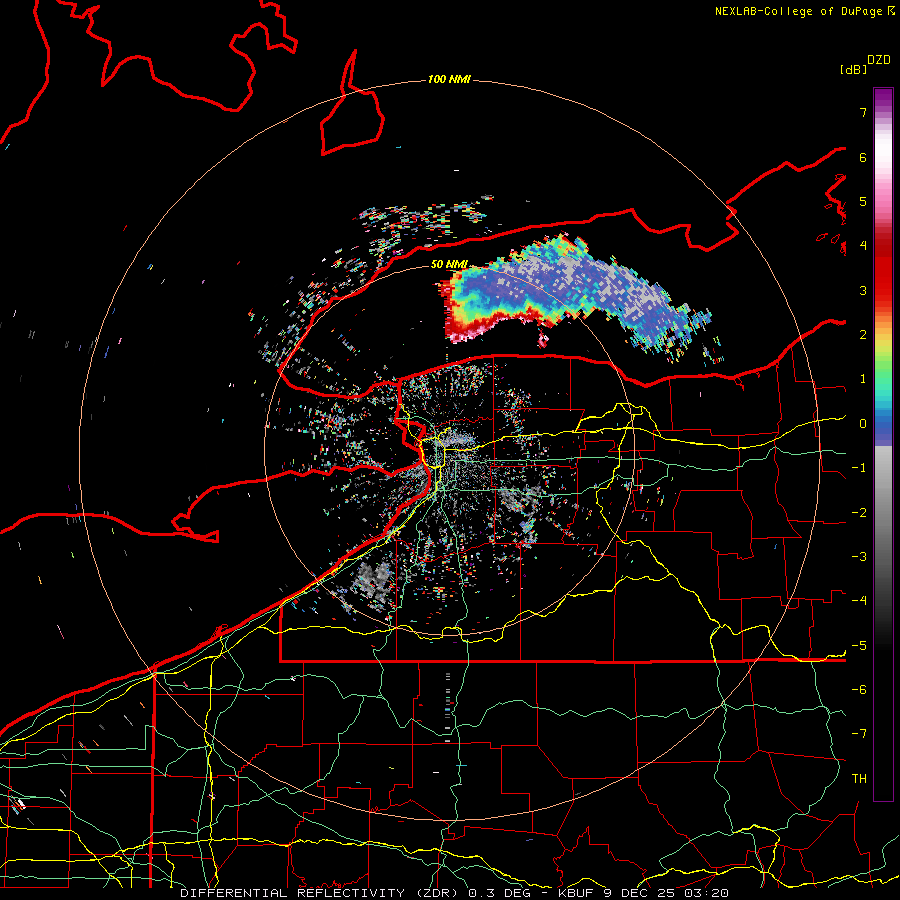The width and height of the screenshot is (900, 900).
Task: Click the -7 value on the color scale
Action: coord(859,734)
